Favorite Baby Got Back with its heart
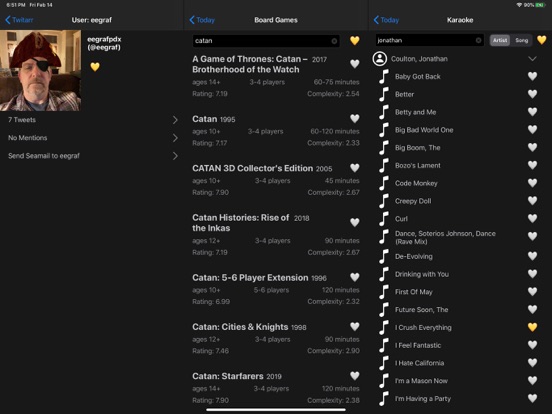Viewport: 552px width, 414px height. tap(532, 76)
